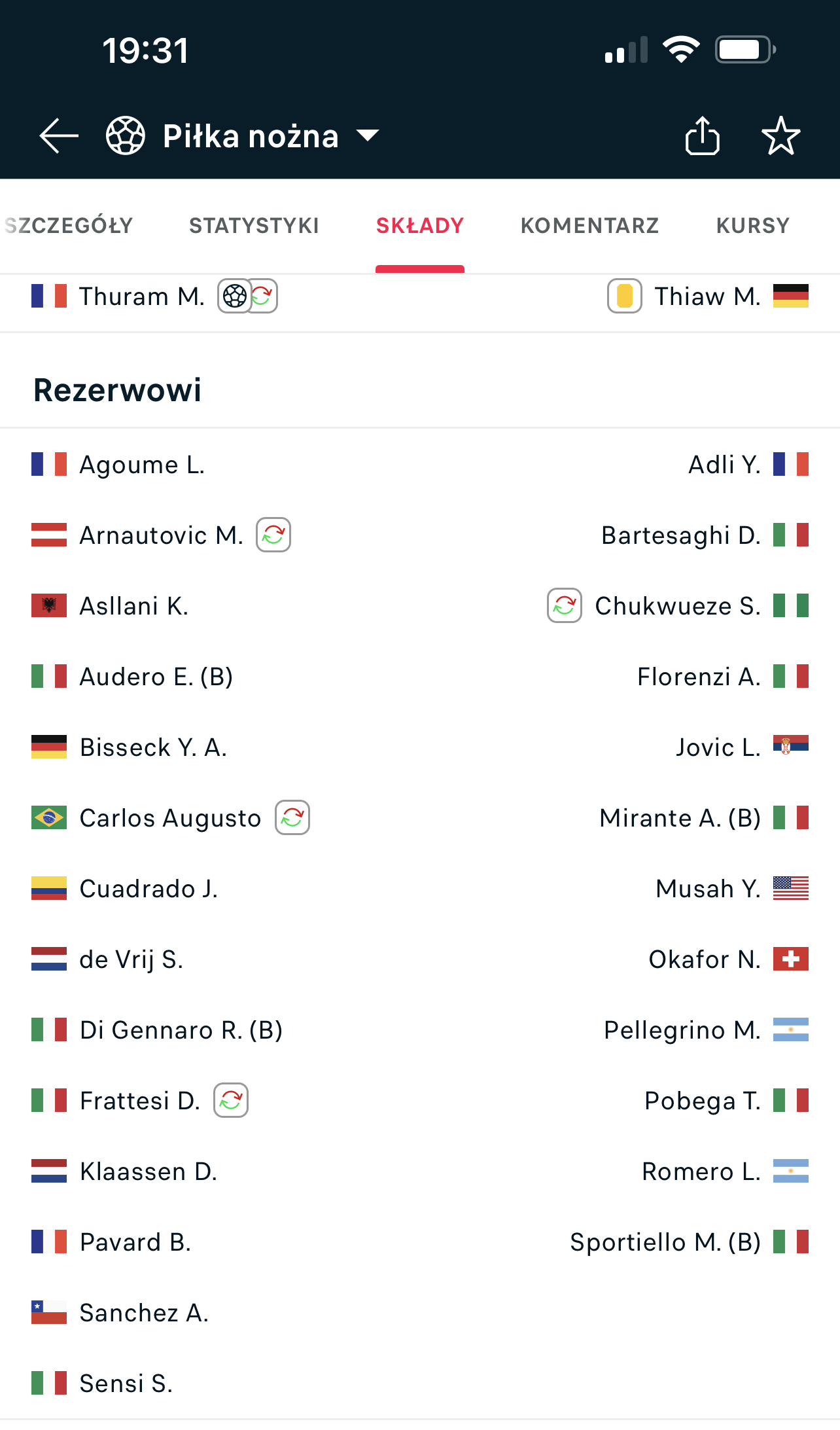Tap the goal icon next to Thuram M.
Image resolution: width=840 pixels, height=1430 pixels.
click(234, 296)
